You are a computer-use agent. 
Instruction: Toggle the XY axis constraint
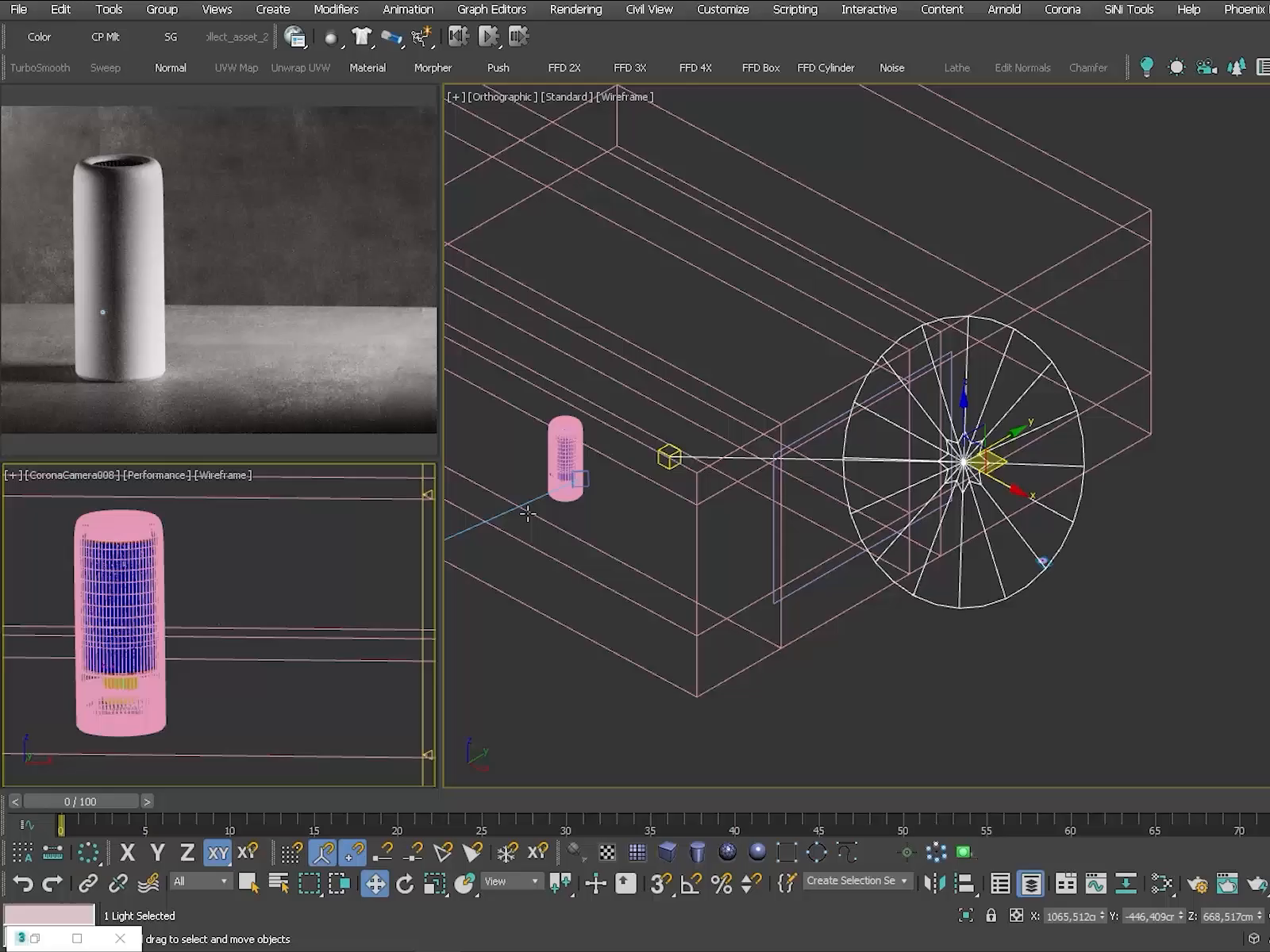tap(217, 853)
